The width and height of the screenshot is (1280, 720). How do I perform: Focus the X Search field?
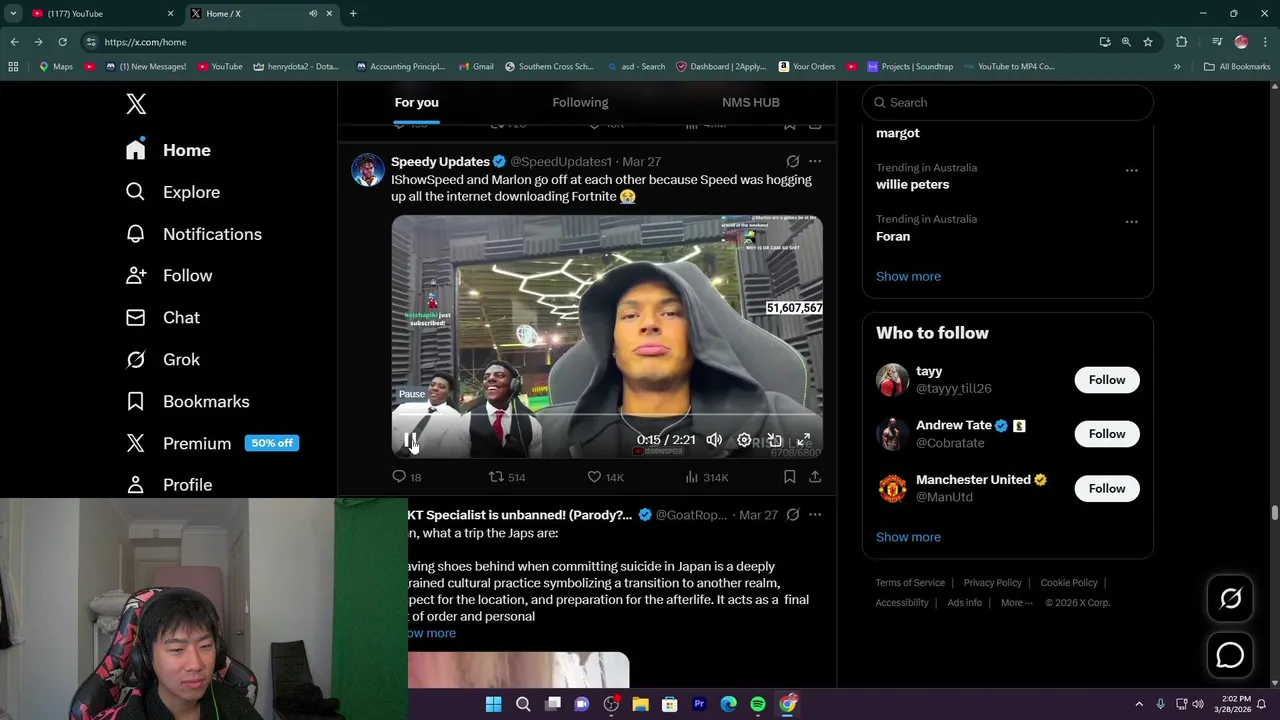[1008, 102]
